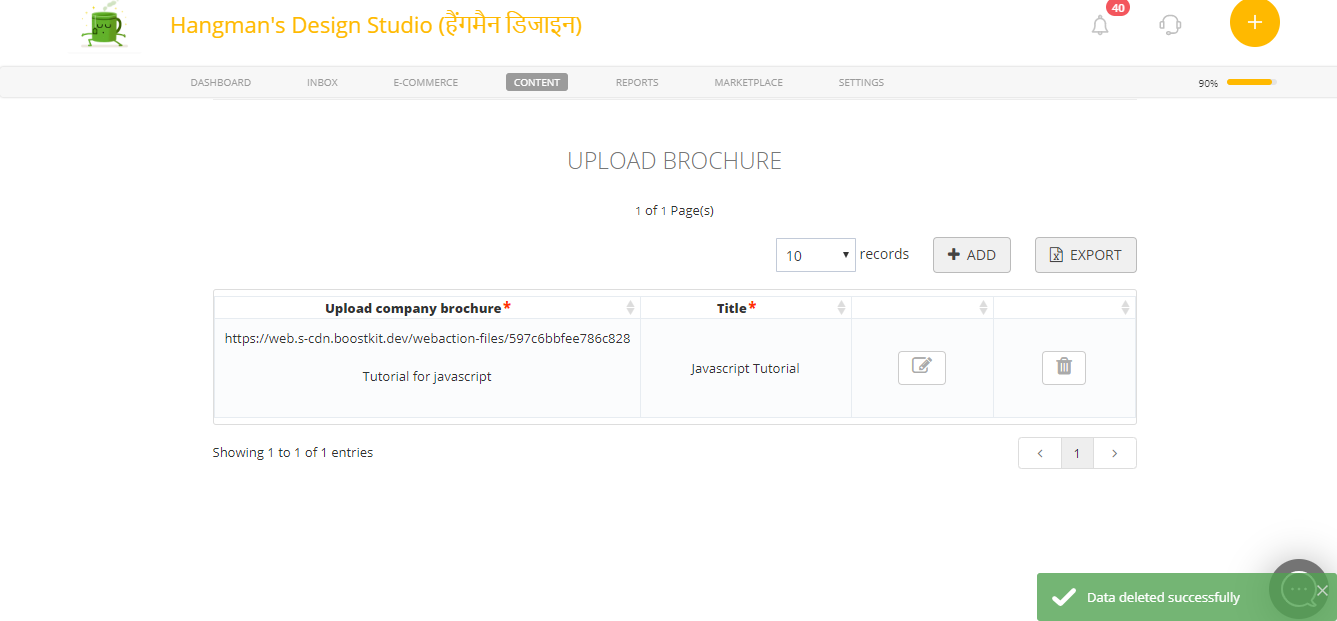Image resolution: width=1337 pixels, height=621 pixels.
Task: Sort the Upload company brochure column
Action: point(629,307)
